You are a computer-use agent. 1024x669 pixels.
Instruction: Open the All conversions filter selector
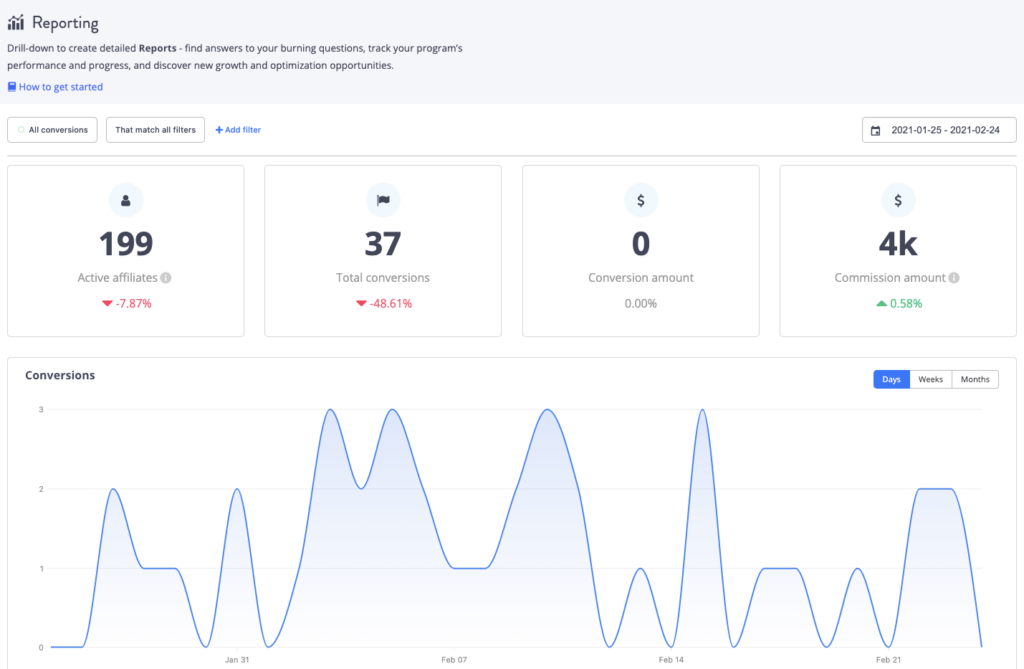pos(52,129)
